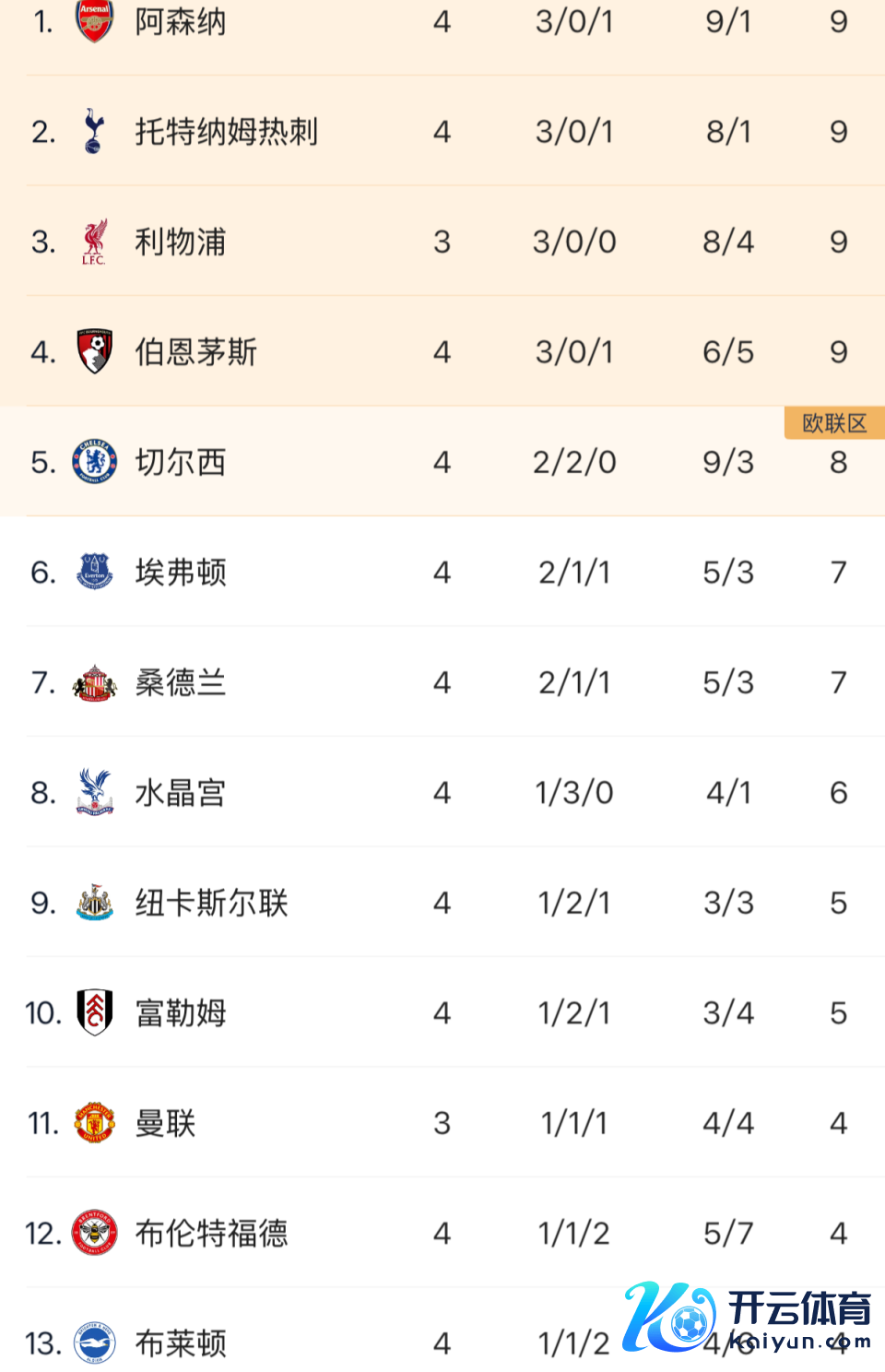Click the Brighton club crest
This screenshot has width=885, height=1372.
[x=94, y=1343]
